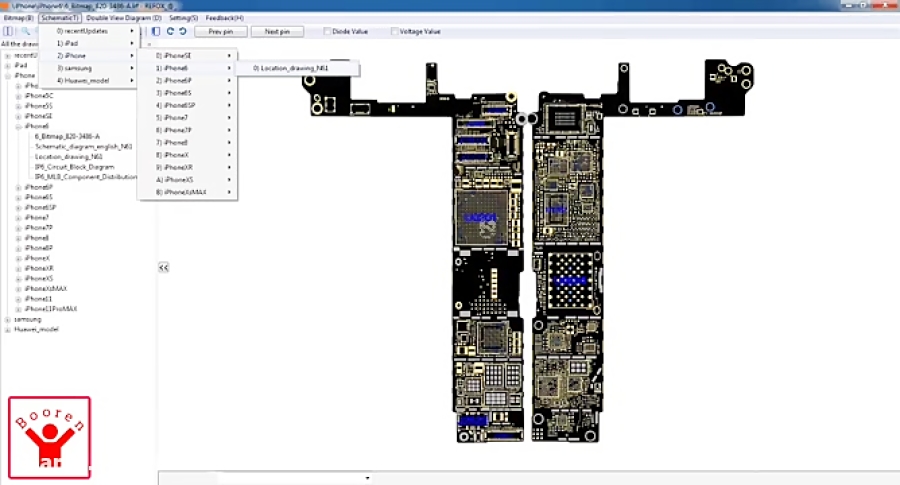This screenshot has width=900, height=485.
Task: Select iPhoneSE in the iPhone submenu
Action: 187,56
